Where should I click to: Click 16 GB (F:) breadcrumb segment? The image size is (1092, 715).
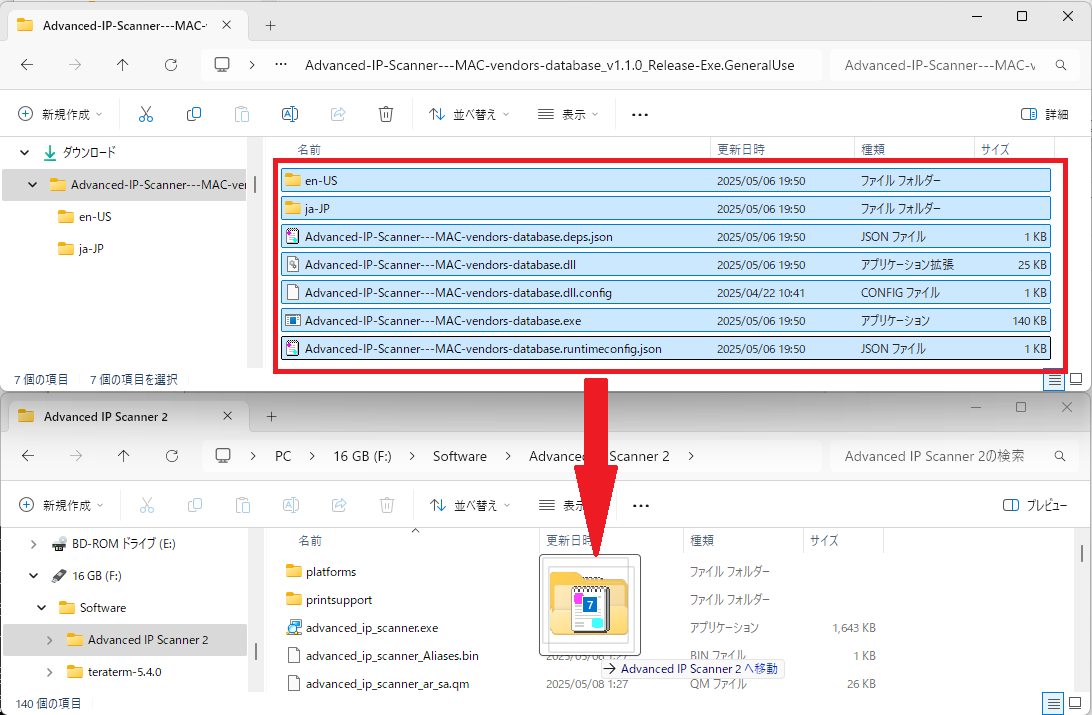tap(362, 457)
